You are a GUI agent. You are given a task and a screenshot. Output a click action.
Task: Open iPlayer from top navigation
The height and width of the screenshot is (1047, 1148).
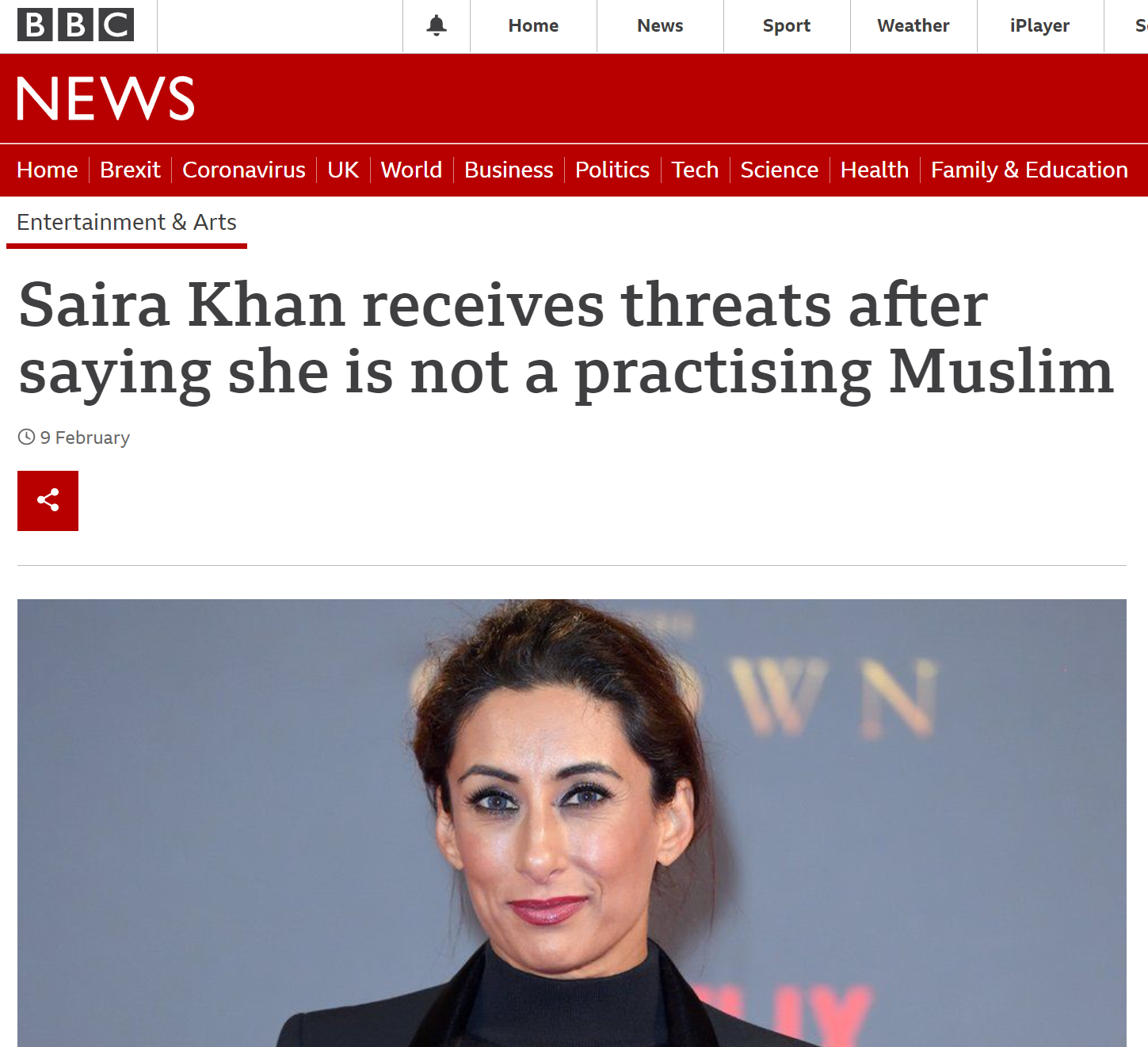(x=1040, y=25)
